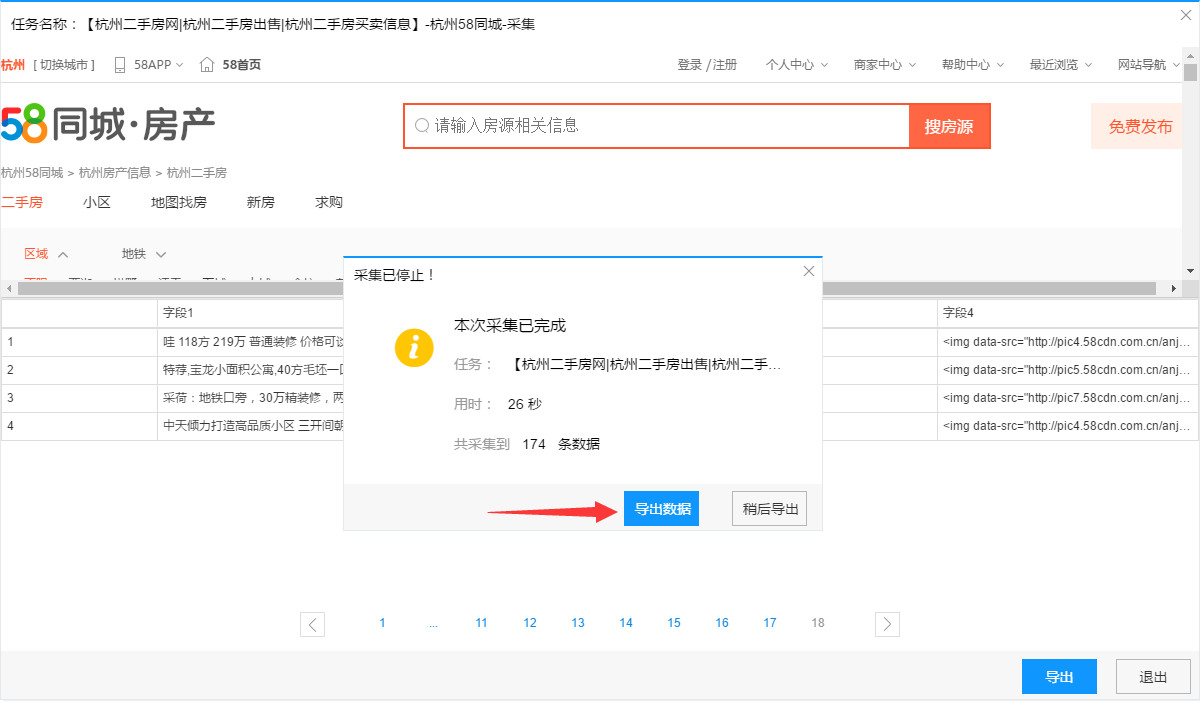Screen dimensions: 1200x720
Task: Go to next page arrow in pagination
Action: click(887, 624)
